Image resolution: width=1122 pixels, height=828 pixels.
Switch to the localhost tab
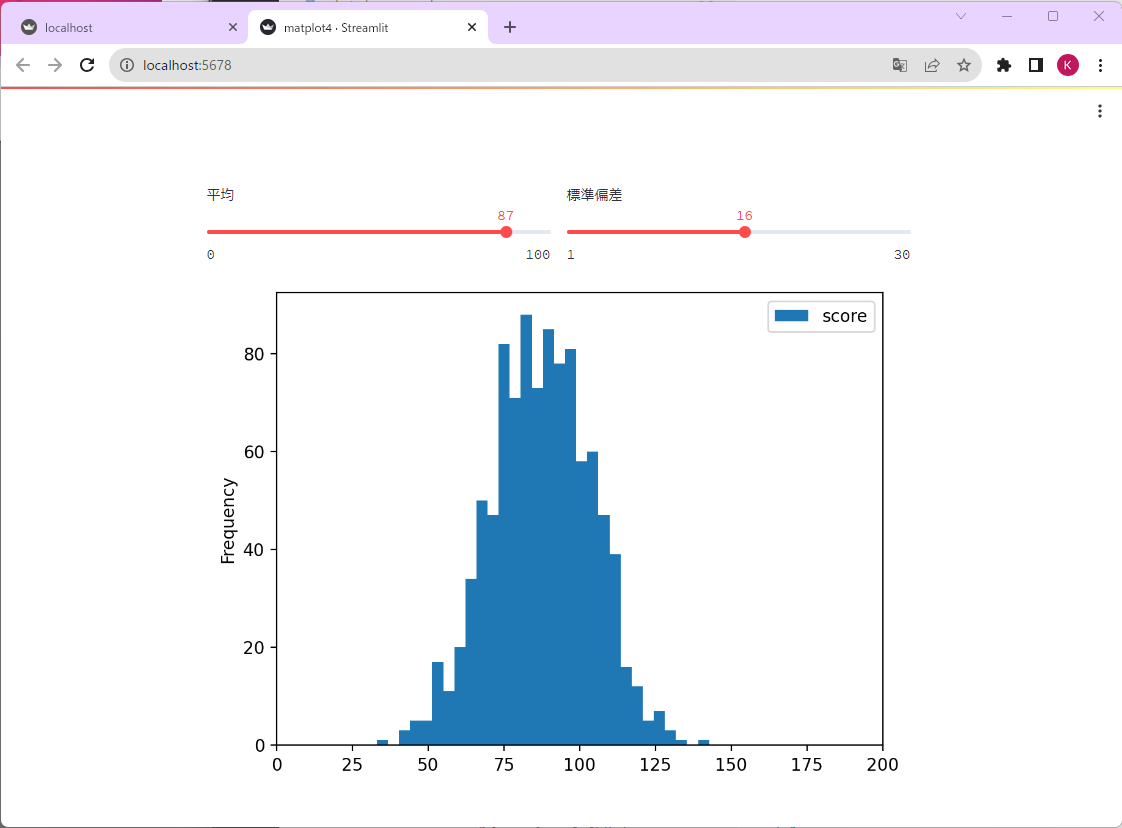(x=120, y=27)
